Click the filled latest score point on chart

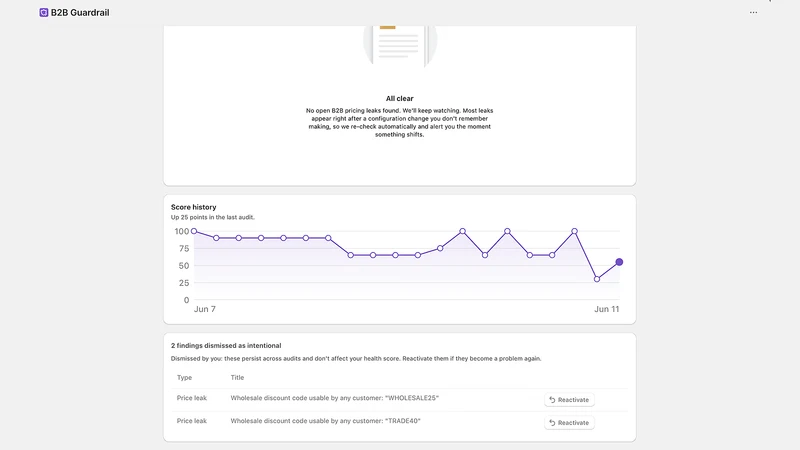pos(619,262)
